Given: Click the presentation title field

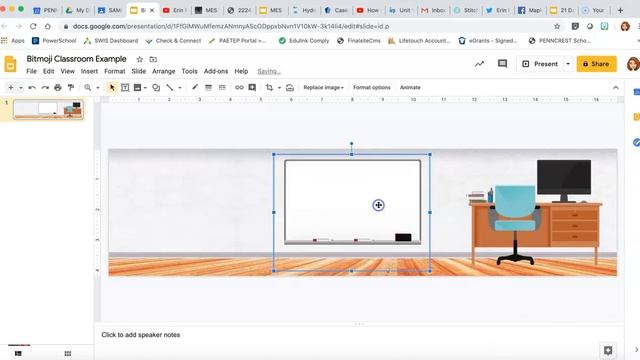Looking at the screenshot, I should 76,59.
